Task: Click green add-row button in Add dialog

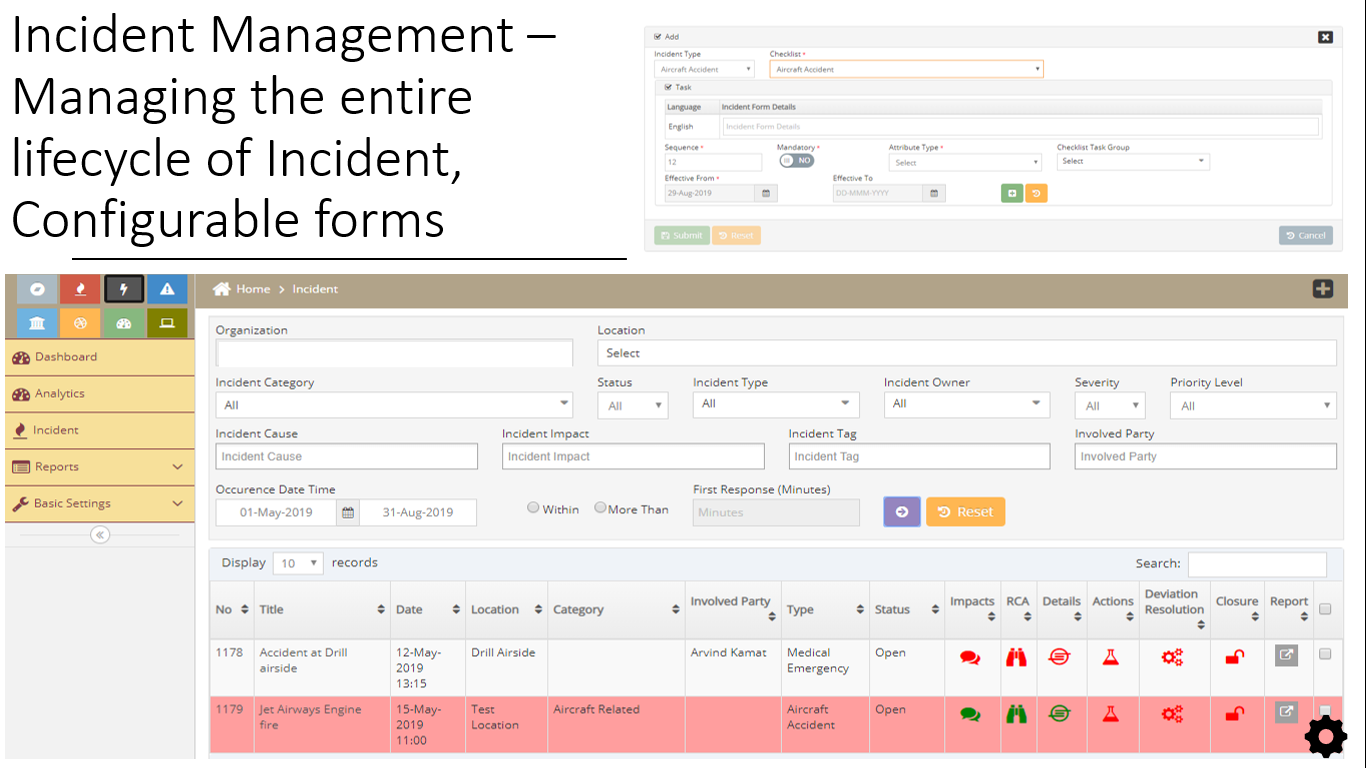Action: pyautogui.click(x=1012, y=194)
